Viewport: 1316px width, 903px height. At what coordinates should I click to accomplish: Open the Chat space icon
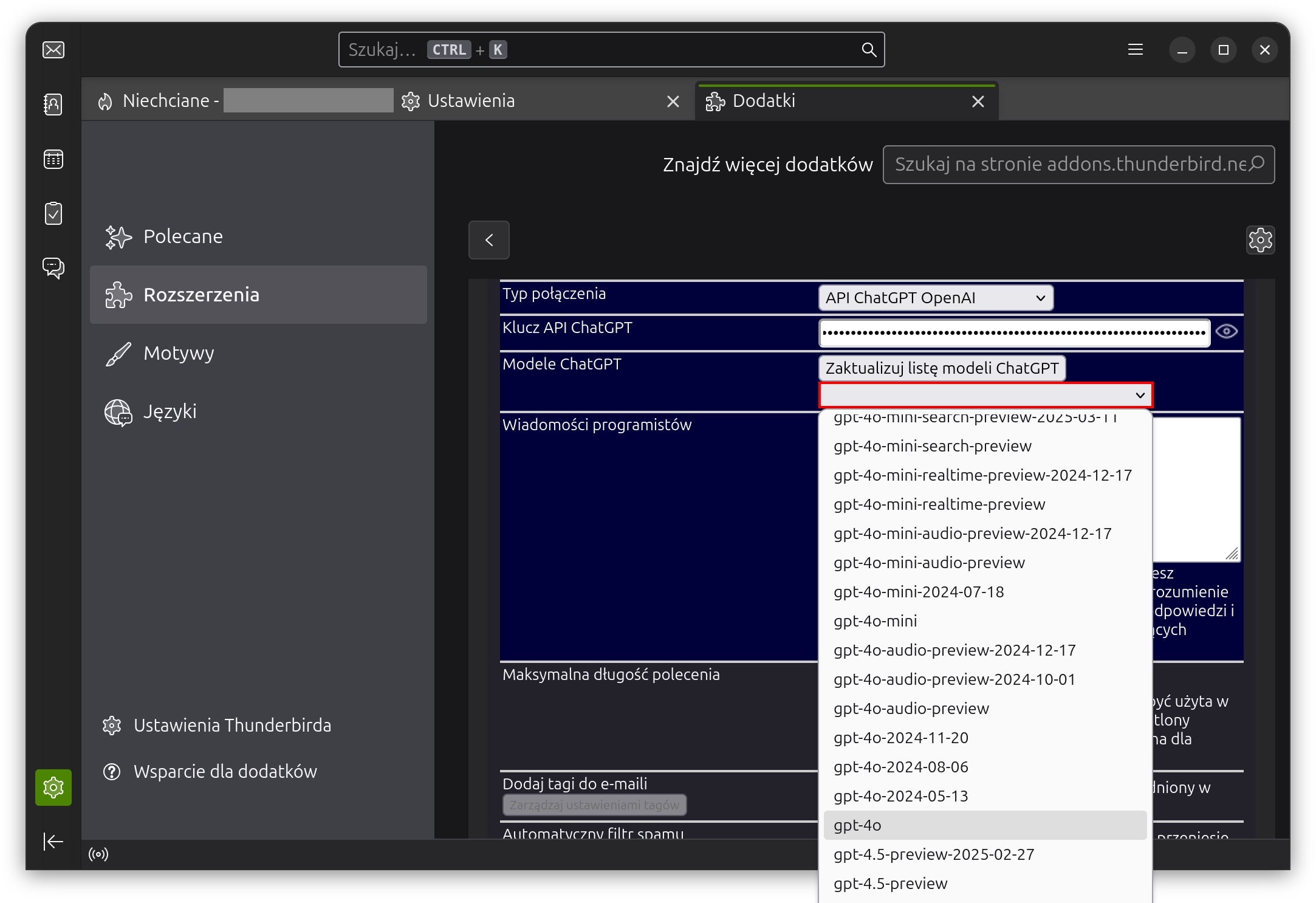click(53, 267)
